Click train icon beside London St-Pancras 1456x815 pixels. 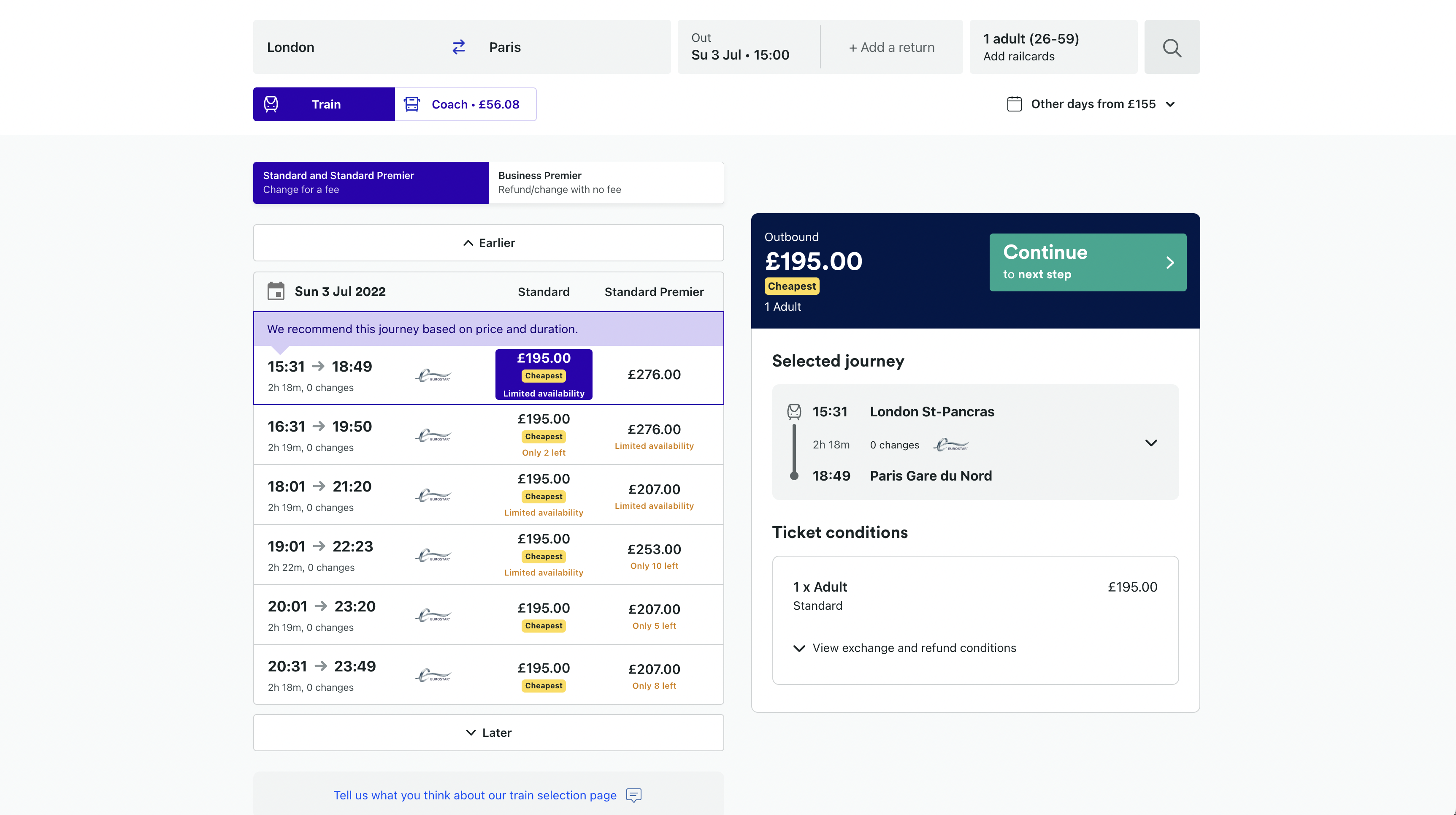(794, 411)
